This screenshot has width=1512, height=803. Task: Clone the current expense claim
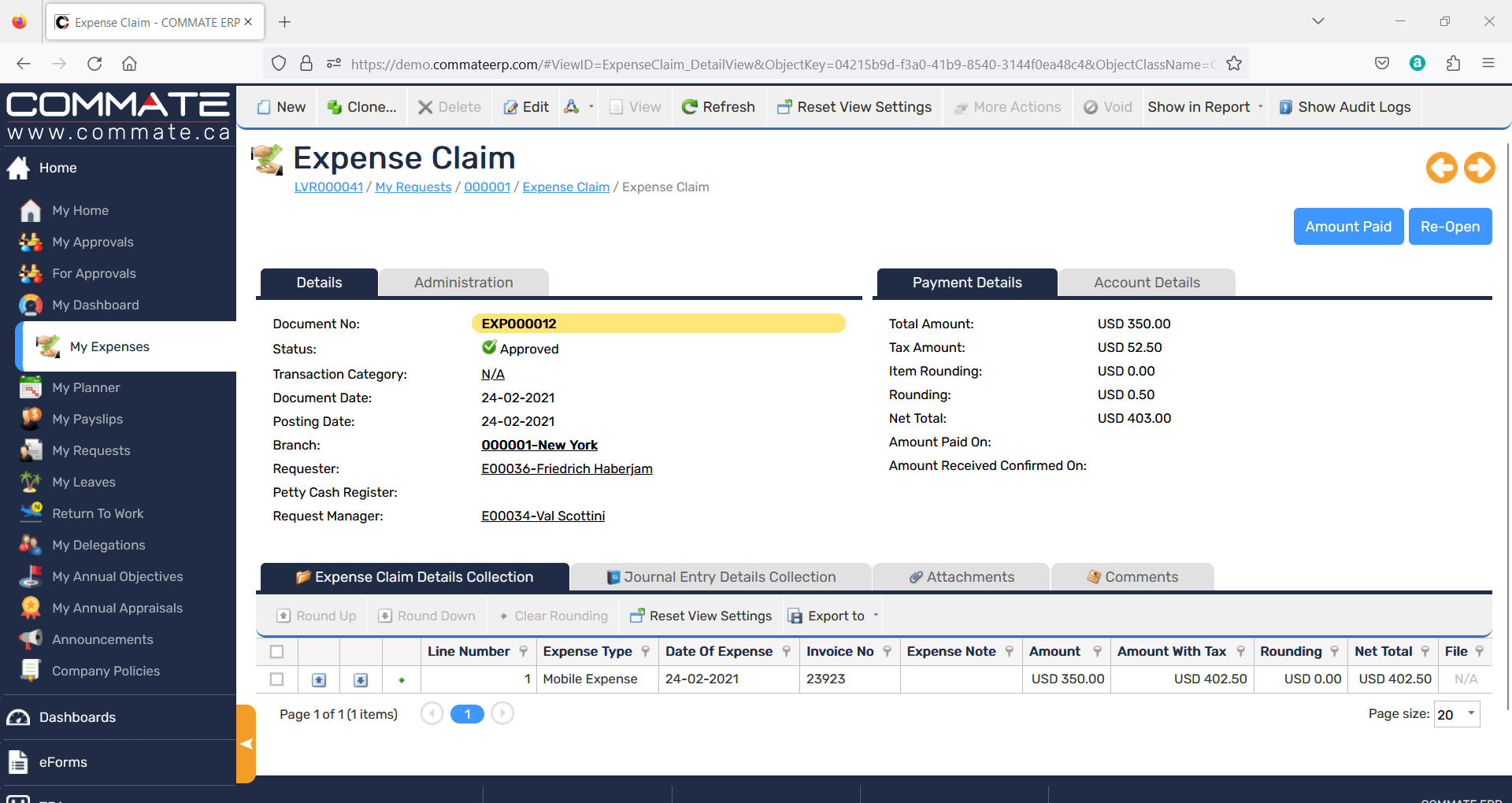pos(361,107)
